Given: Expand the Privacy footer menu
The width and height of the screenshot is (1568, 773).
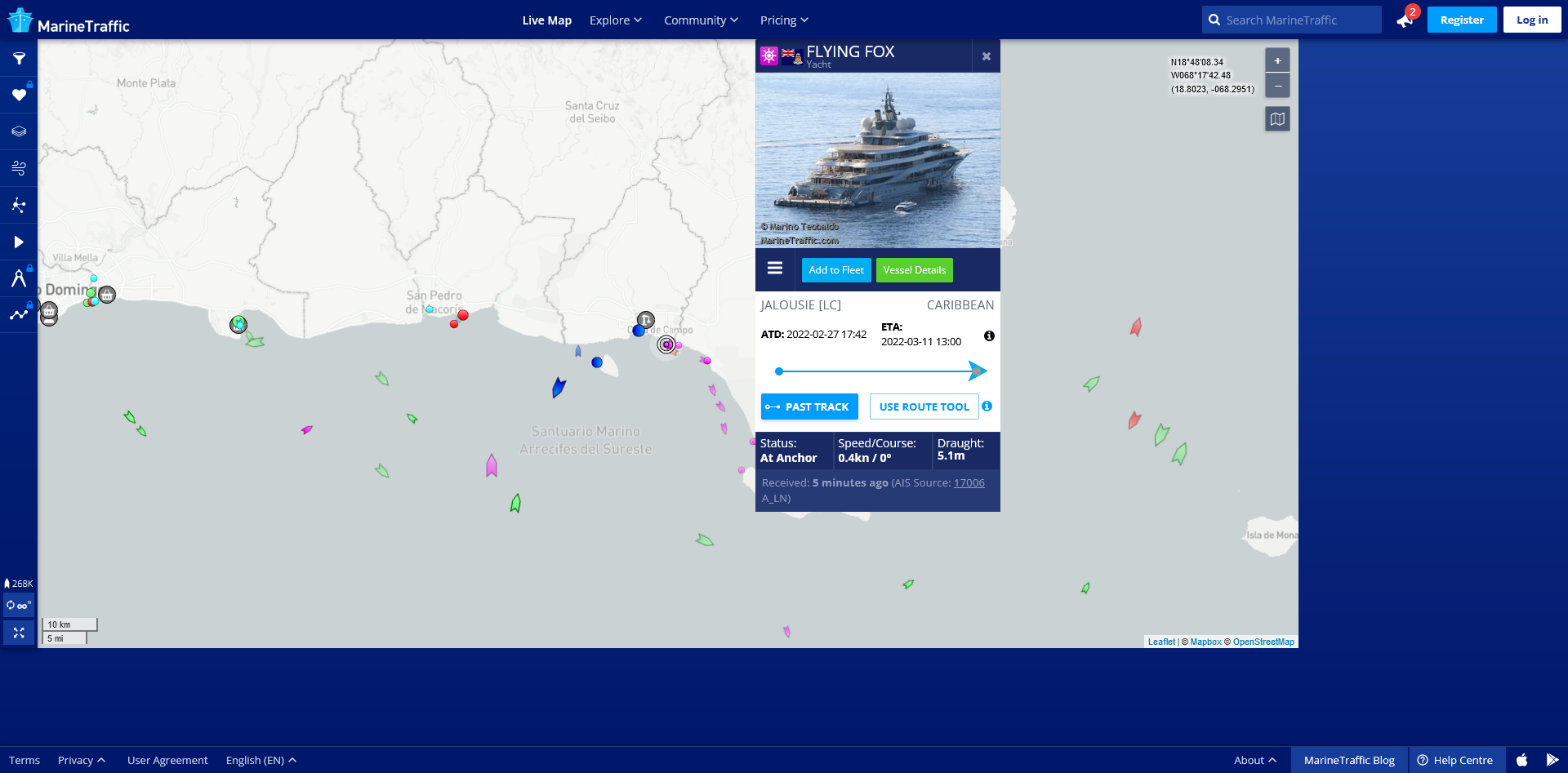Looking at the screenshot, I should point(82,760).
